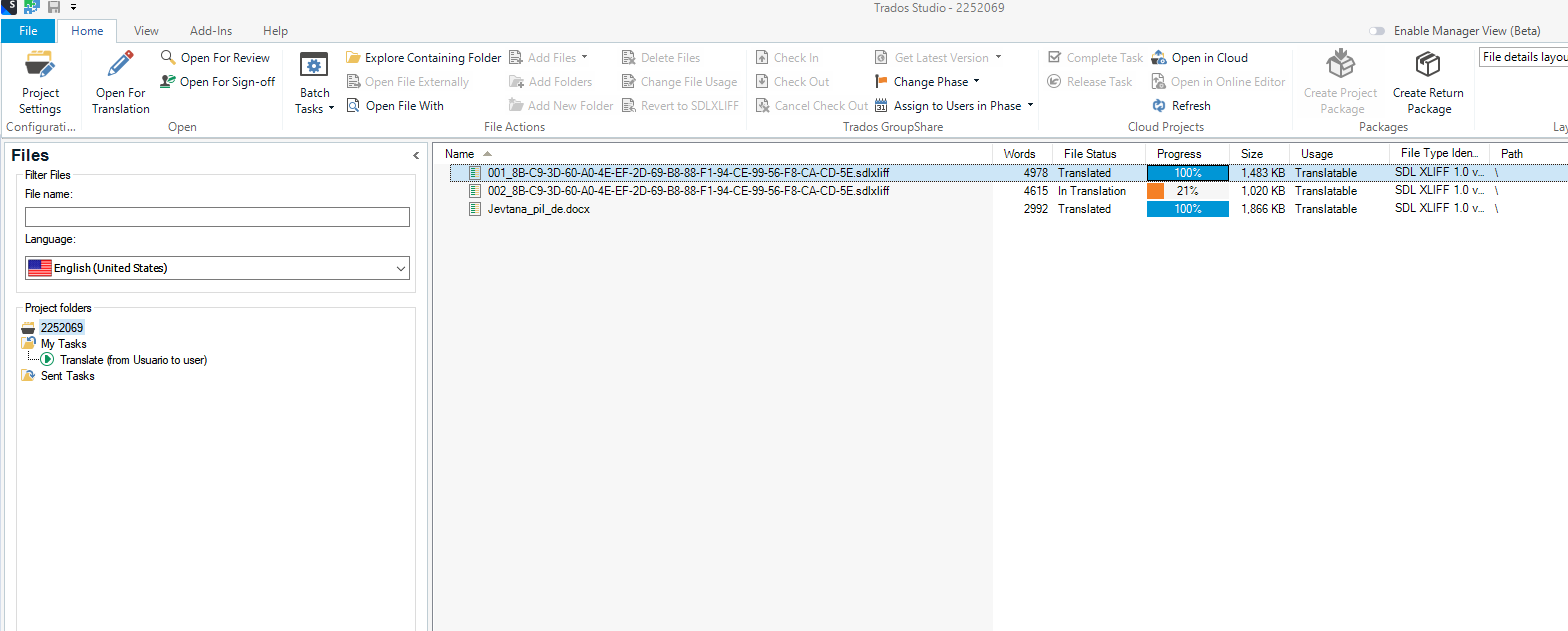Viewport: 1568px width, 631px height.
Task: Sort by File Type Identifier column
Action: click(x=1438, y=154)
